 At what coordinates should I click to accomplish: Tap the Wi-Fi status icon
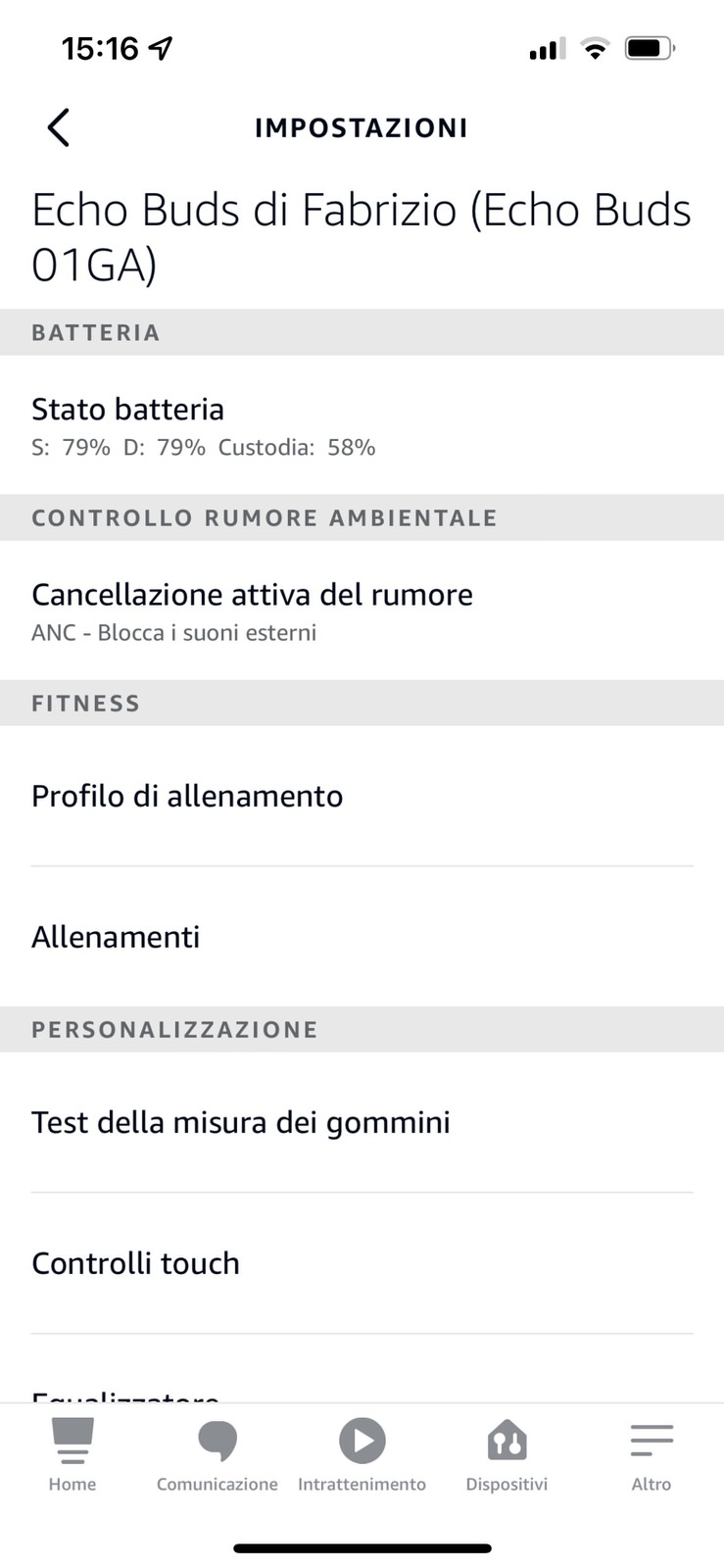tap(594, 48)
